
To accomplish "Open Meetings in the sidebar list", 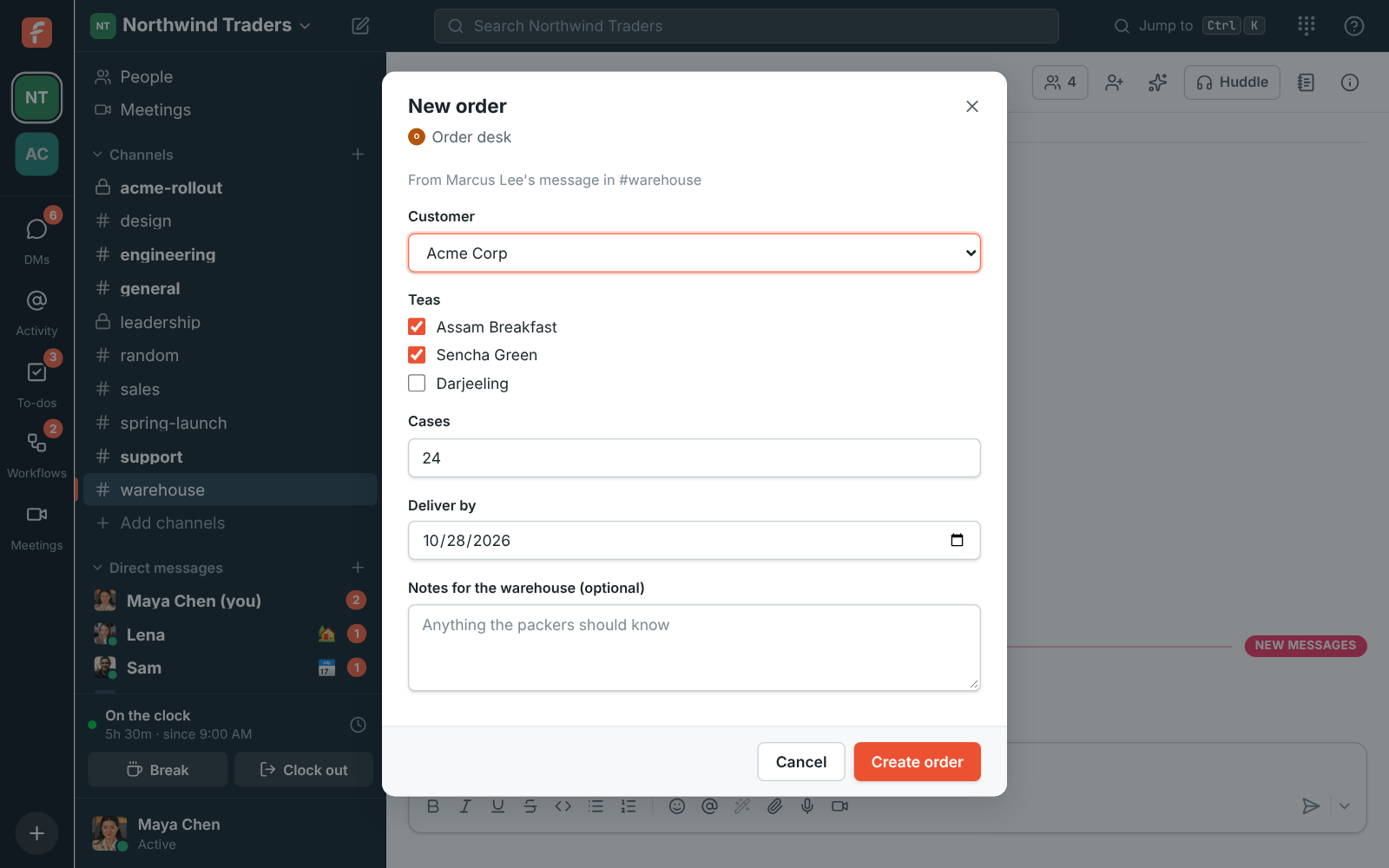I will point(230,109).
